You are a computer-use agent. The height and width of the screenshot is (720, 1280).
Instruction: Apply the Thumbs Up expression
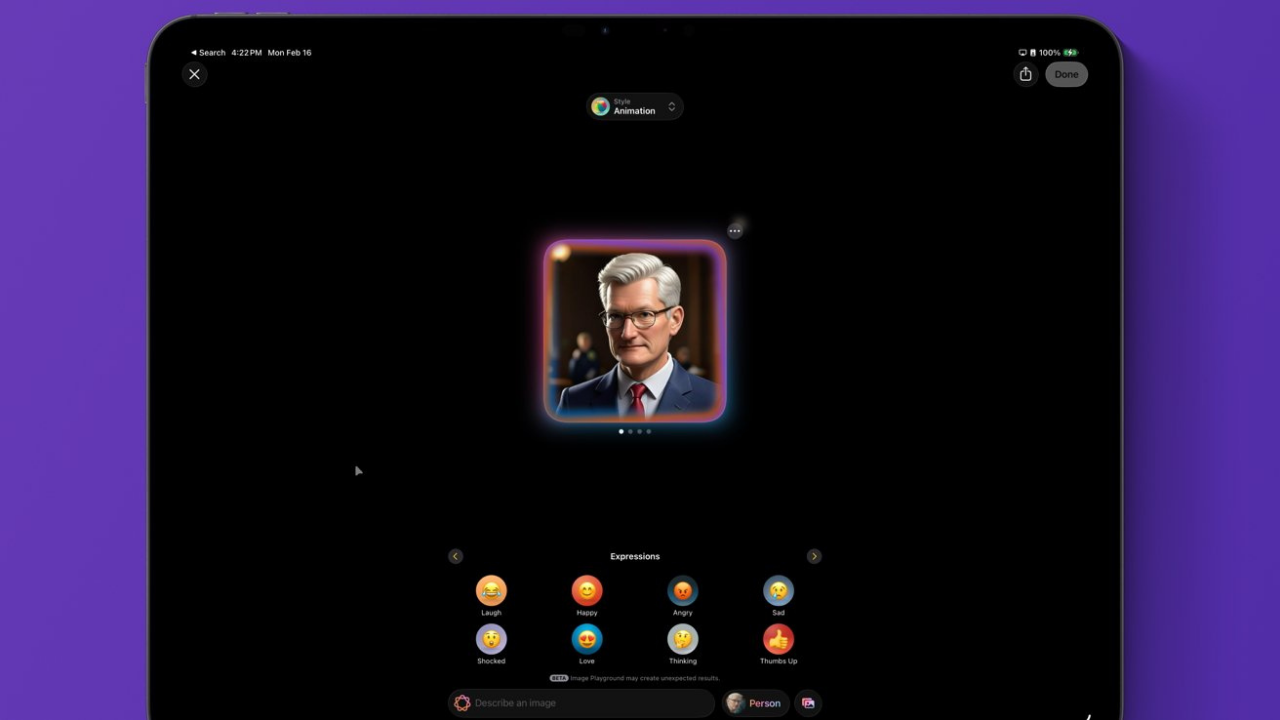click(x=779, y=640)
